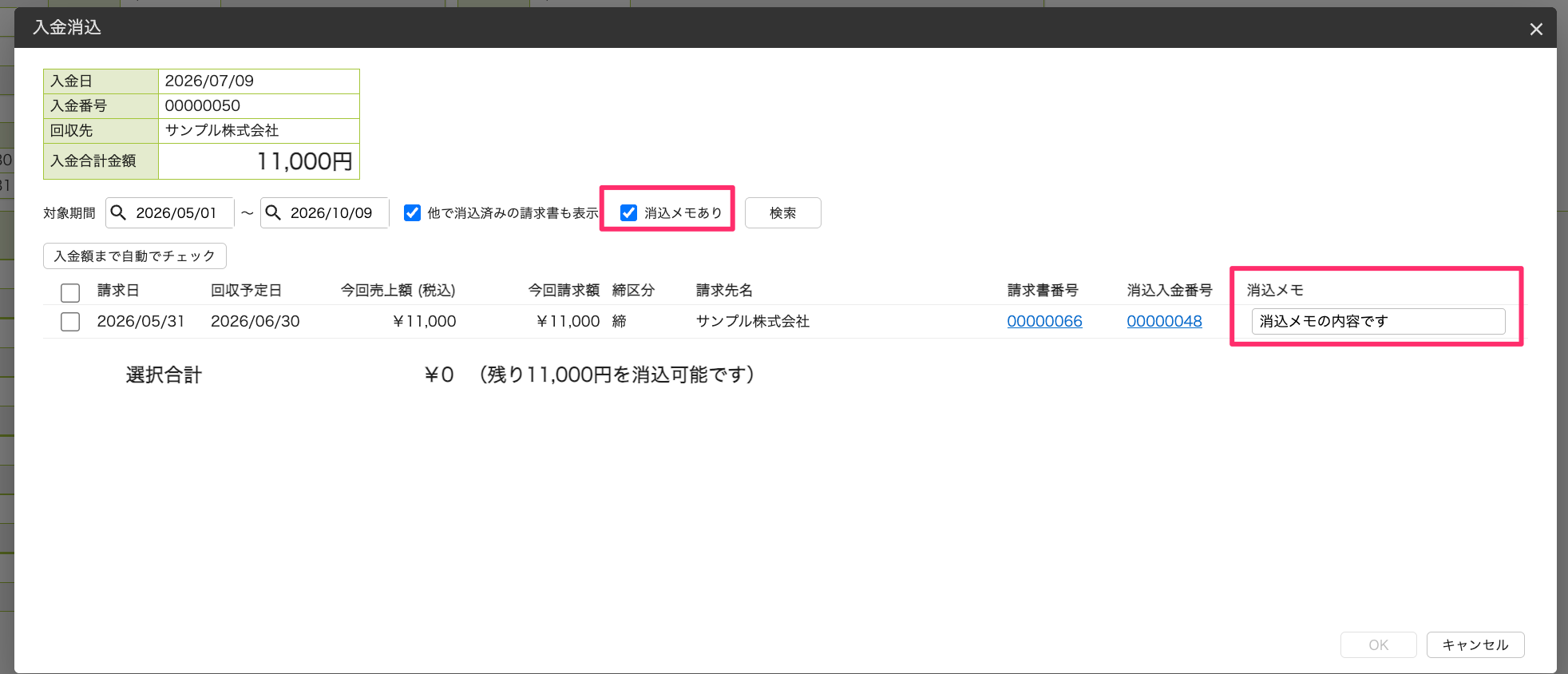The image size is (1568, 674).
Task: Click the start date magnifier icon
Action: [x=118, y=212]
